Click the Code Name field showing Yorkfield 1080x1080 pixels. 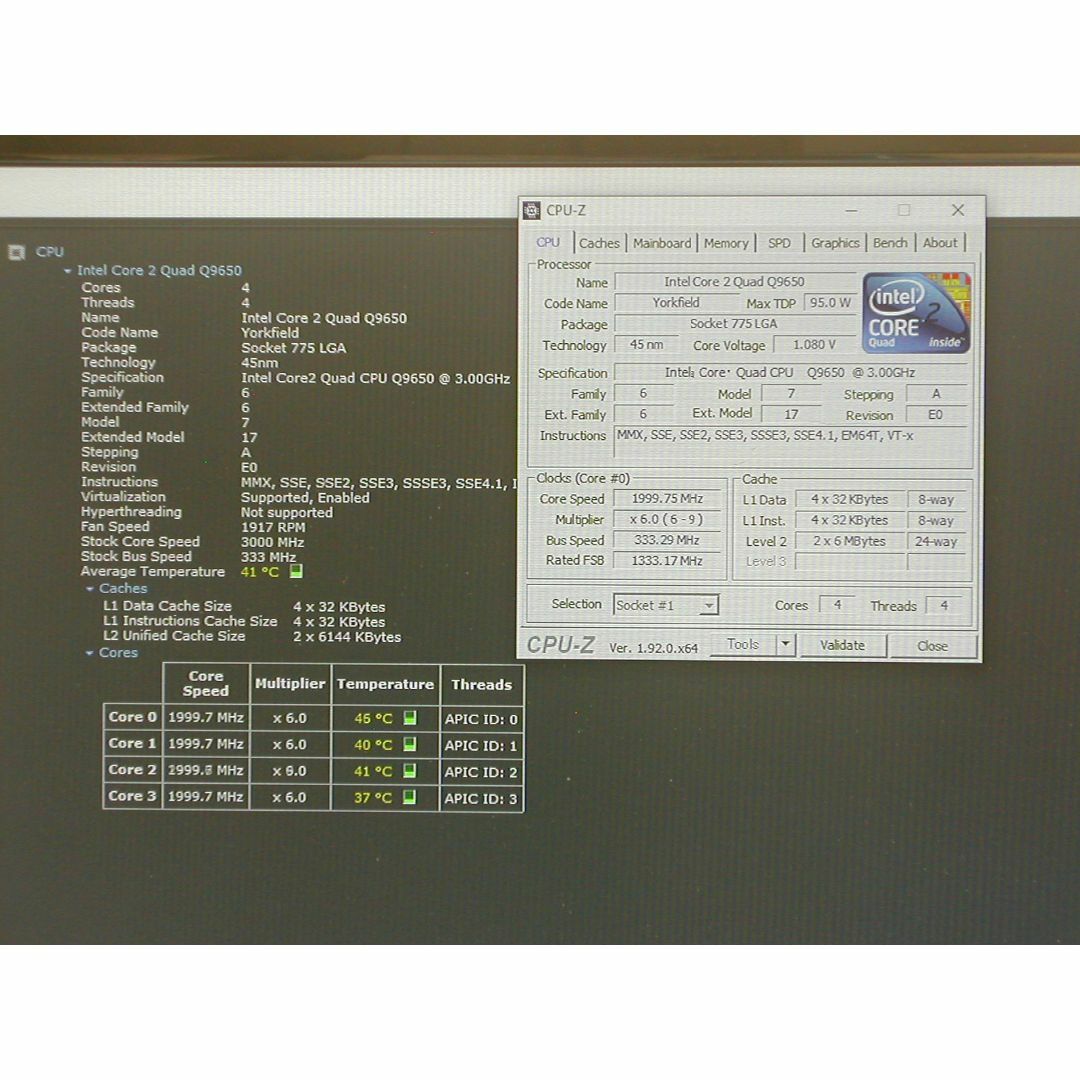(x=676, y=302)
